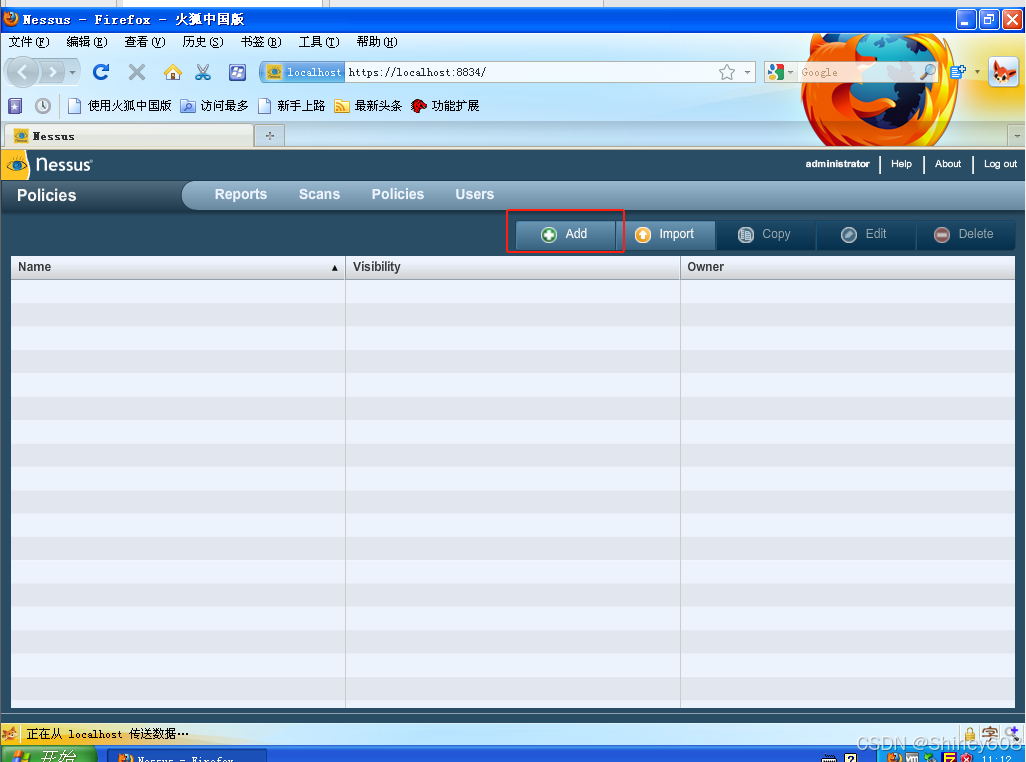This screenshot has width=1026, height=762.
Task: Click the Edit policy button
Action: 866,234
